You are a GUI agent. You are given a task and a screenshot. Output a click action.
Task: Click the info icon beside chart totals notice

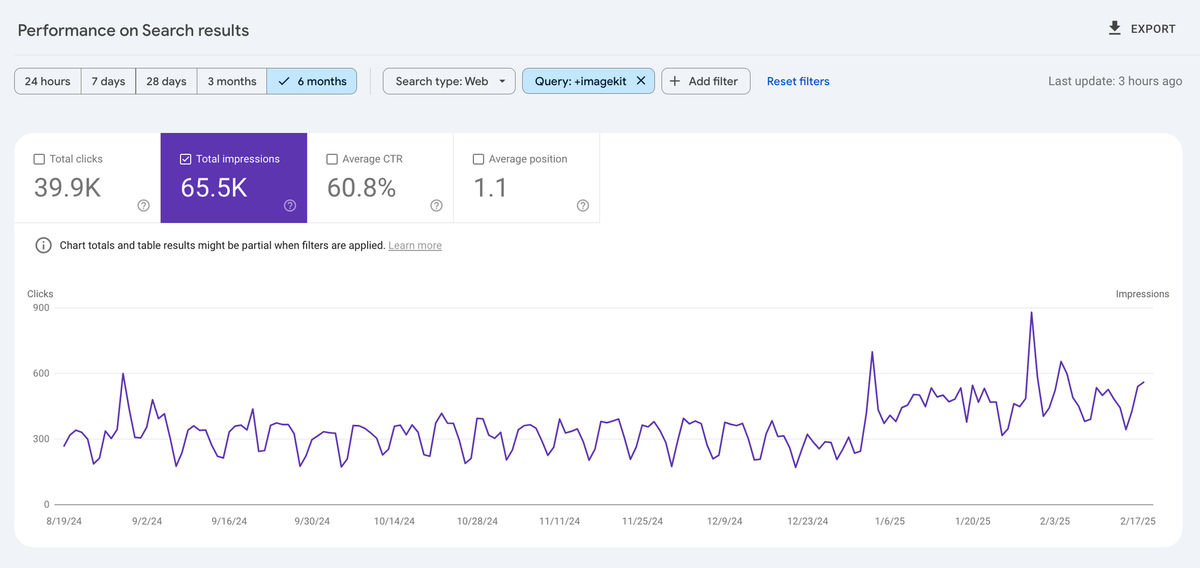pos(44,245)
